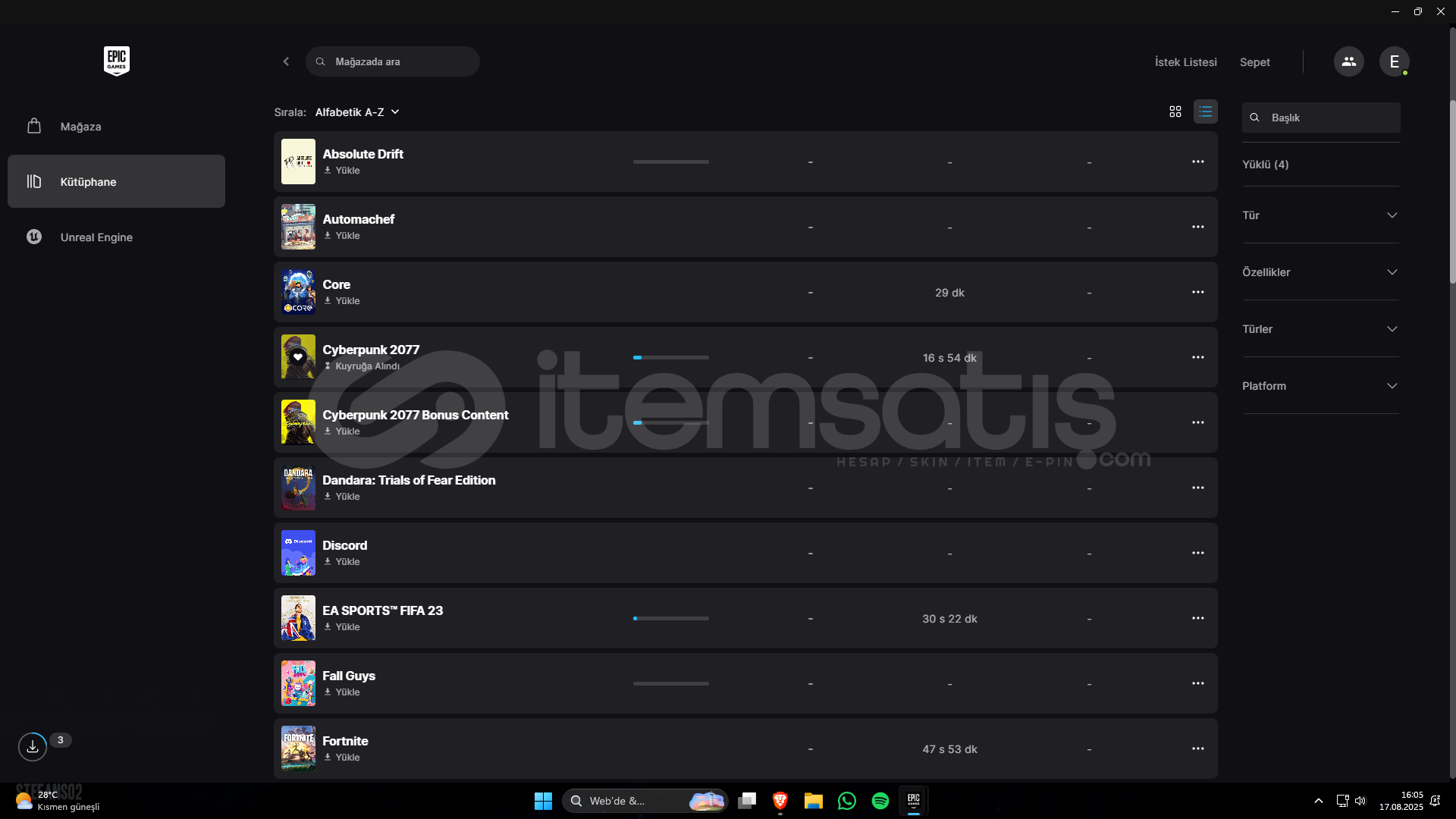Expand the Özellikler filter

pyautogui.click(x=1320, y=272)
